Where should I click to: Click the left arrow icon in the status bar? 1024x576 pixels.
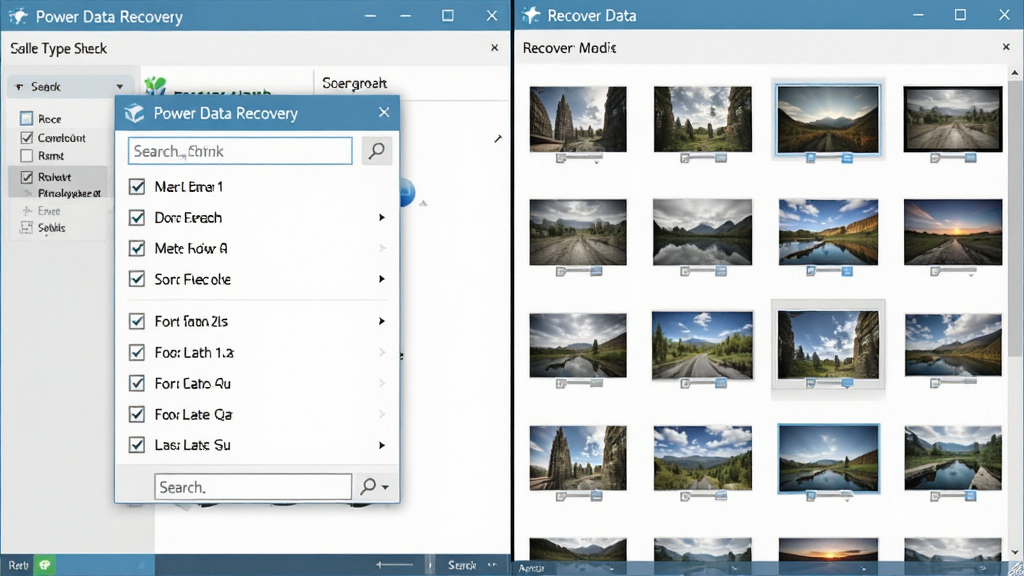[394, 565]
